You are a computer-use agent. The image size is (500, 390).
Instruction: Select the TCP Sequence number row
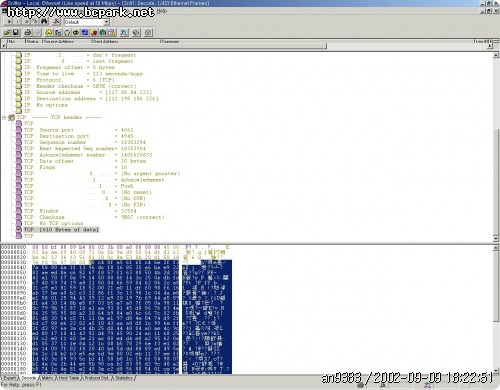coord(85,142)
